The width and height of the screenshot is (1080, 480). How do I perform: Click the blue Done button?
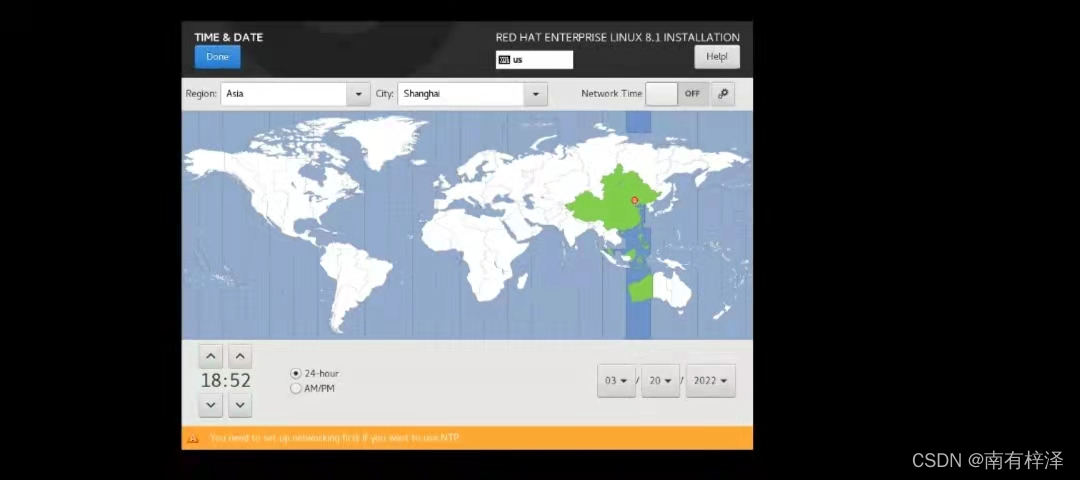218,57
